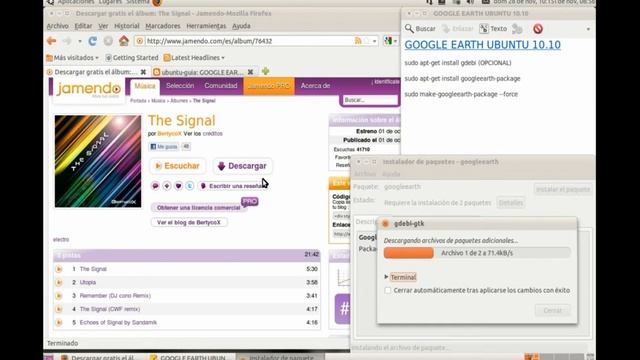The image size is (640, 360).
Task: Open the Jamendo PRO tab
Action: point(269,86)
